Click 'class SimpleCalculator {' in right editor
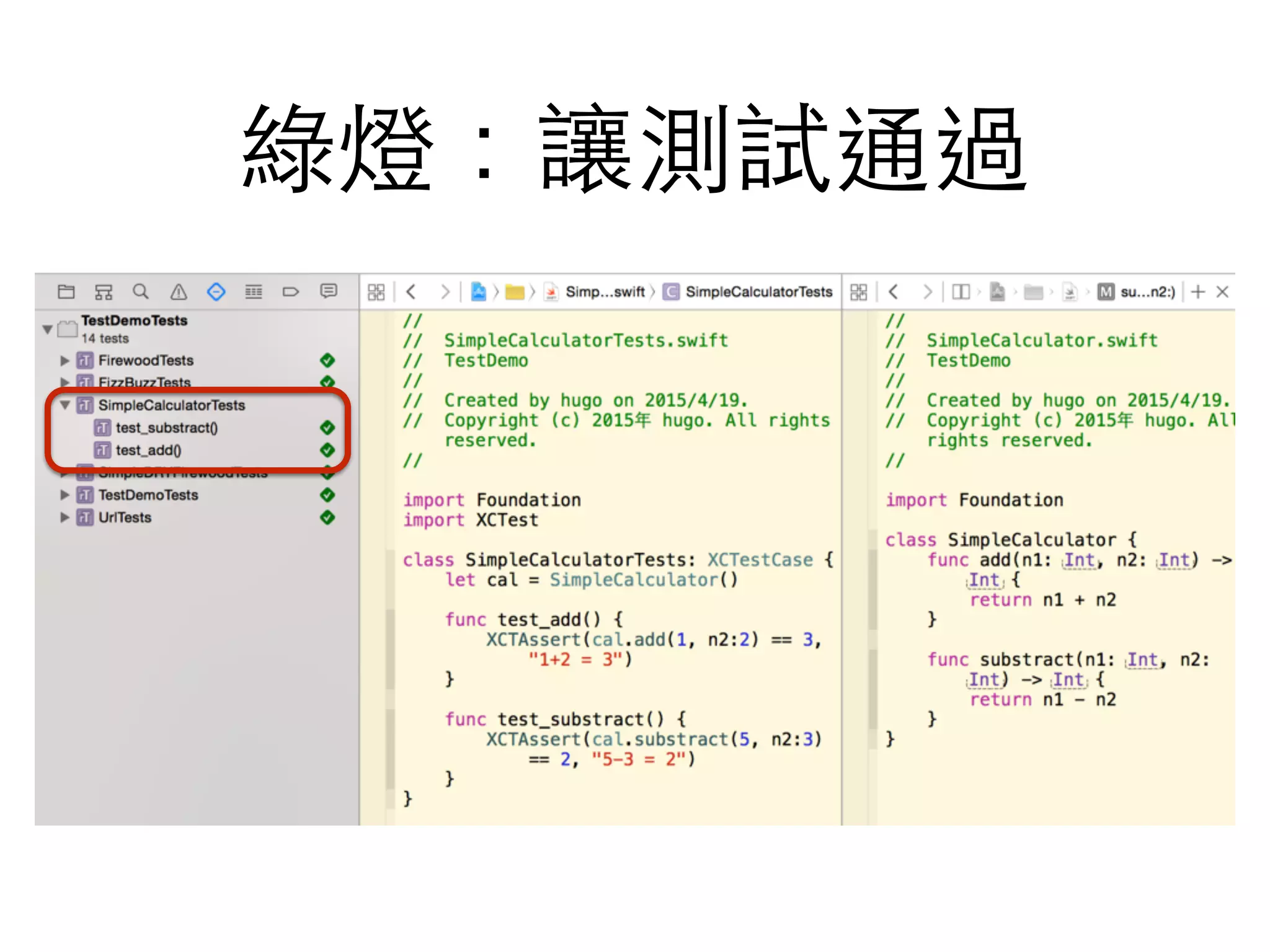The width and height of the screenshot is (1270, 952). (x=1011, y=539)
